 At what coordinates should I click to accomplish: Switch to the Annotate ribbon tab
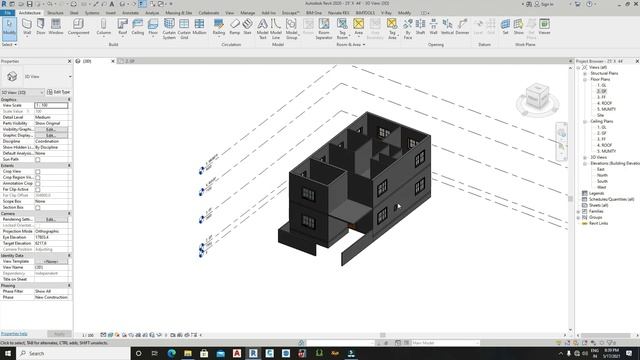point(131,13)
